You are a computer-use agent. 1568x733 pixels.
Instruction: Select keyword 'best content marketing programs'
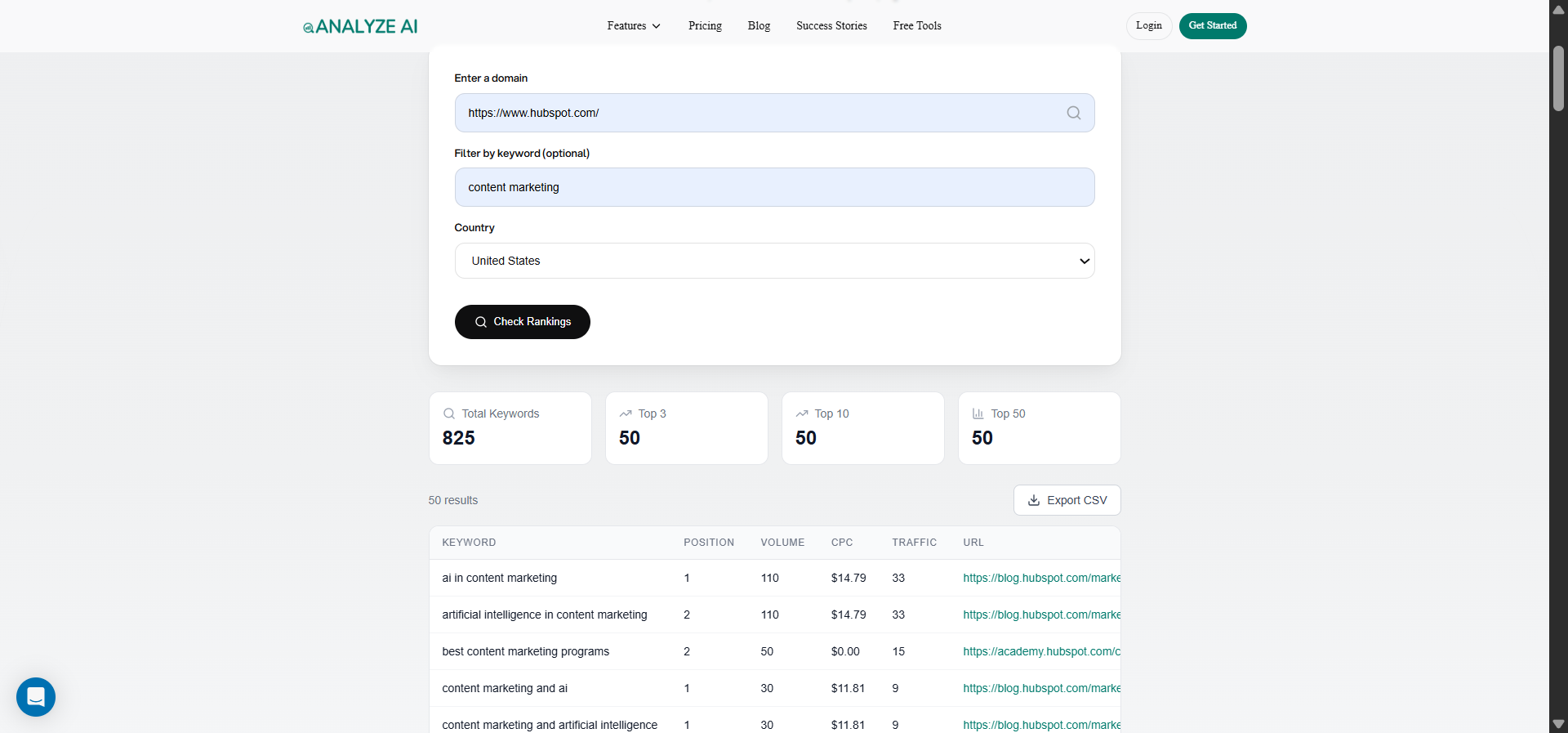pyautogui.click(x=525, y=651)
